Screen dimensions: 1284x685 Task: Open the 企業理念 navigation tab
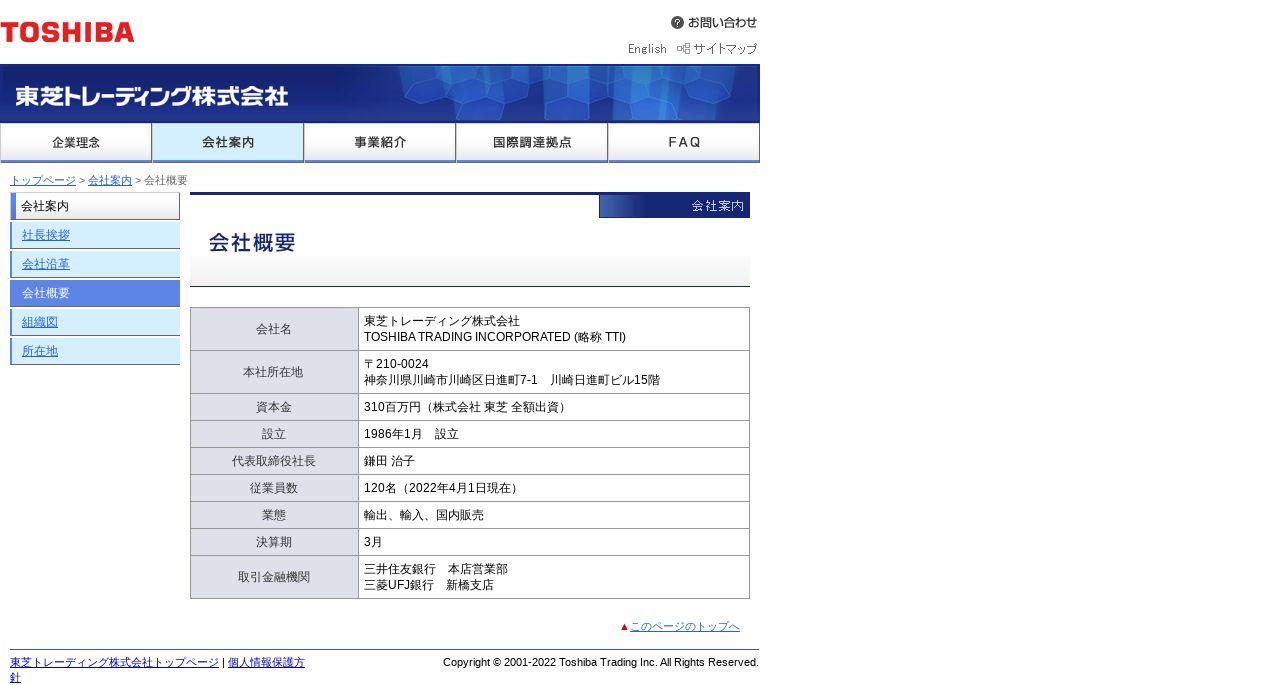coord(76,143)
